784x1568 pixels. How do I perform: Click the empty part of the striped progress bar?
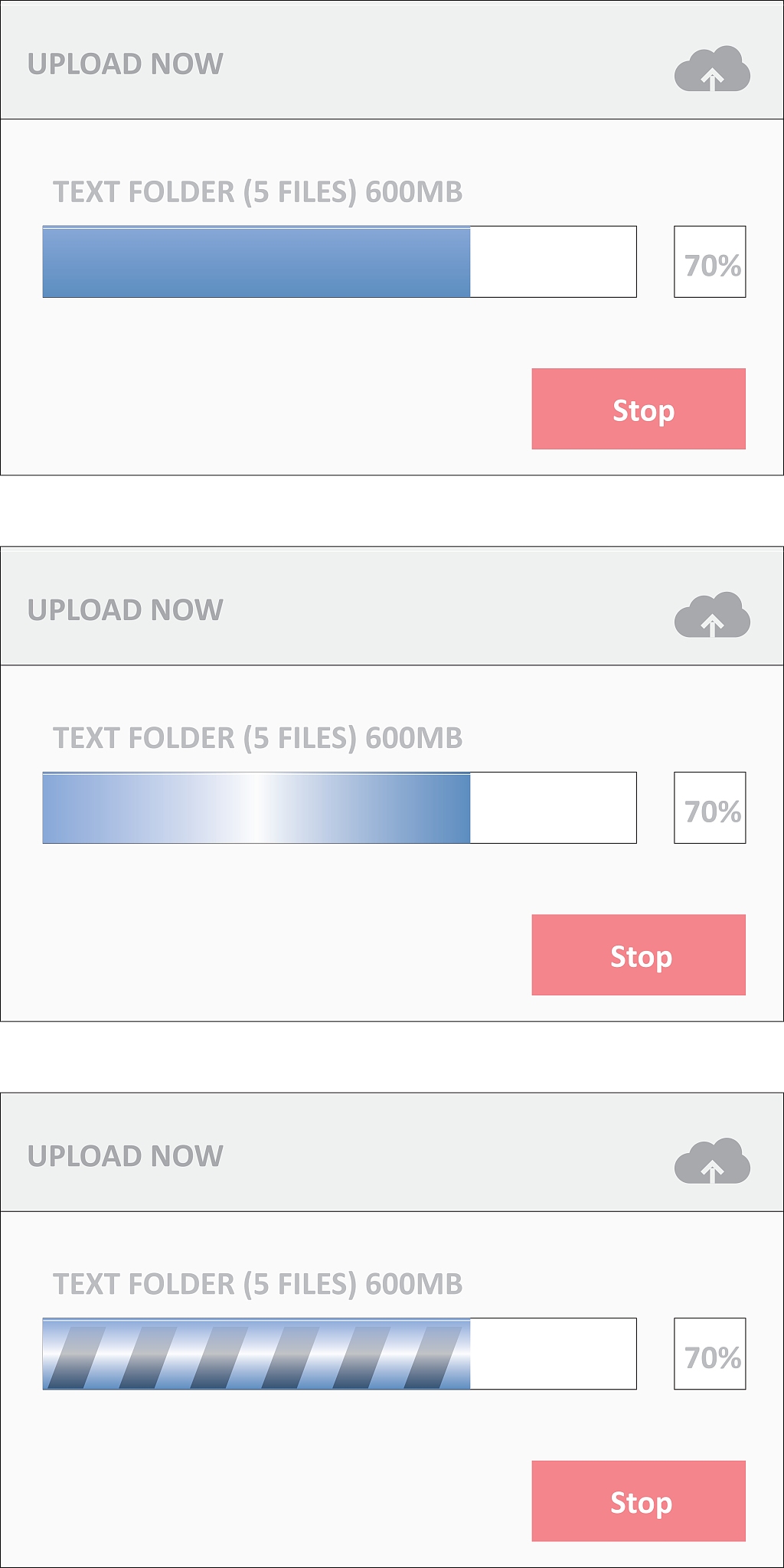pyautogui.click(x=553, y=1354)
